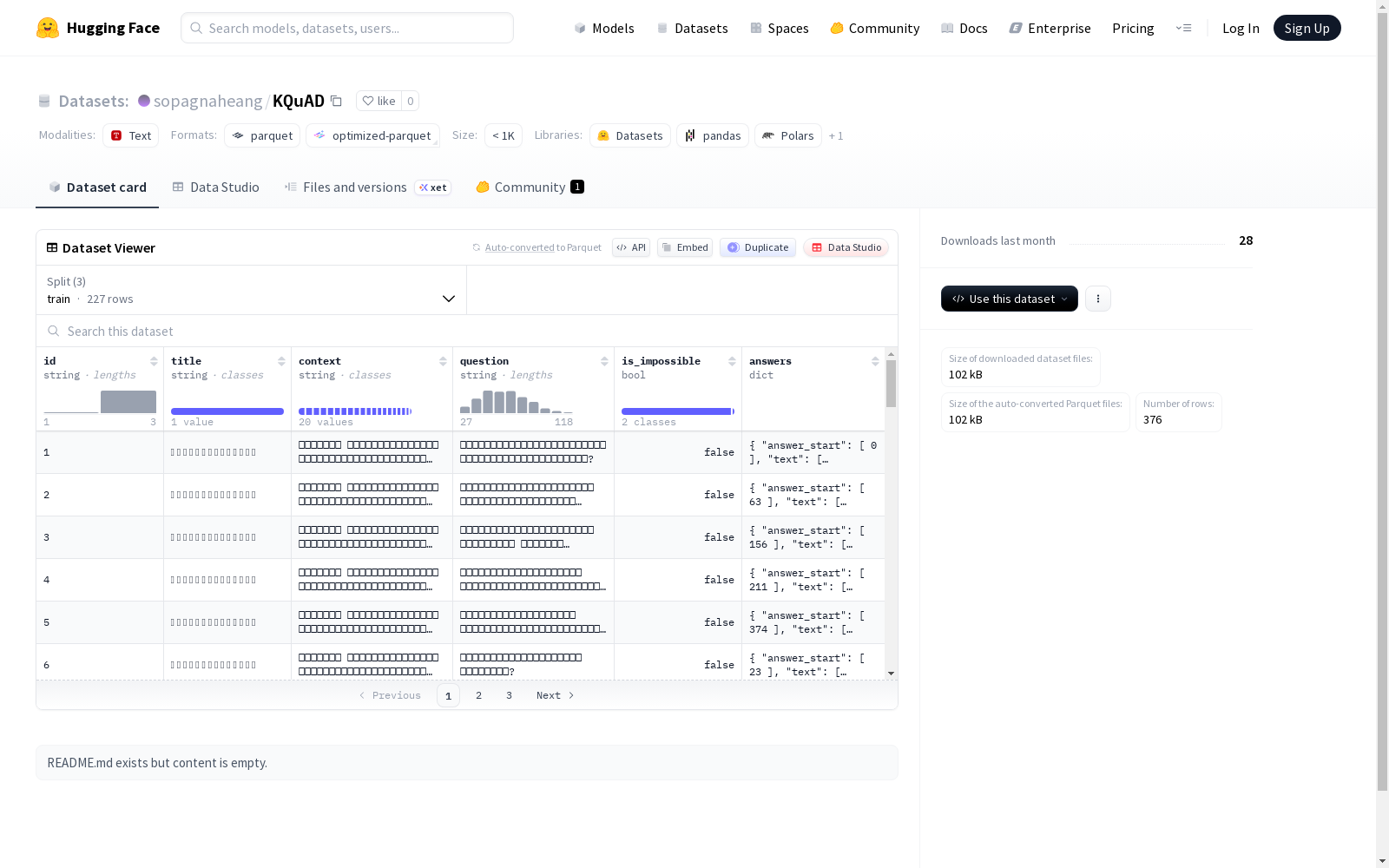Open Spaces from the top navigation
Viewport: 1389px width, 868px height.
[x=780, y=28]
